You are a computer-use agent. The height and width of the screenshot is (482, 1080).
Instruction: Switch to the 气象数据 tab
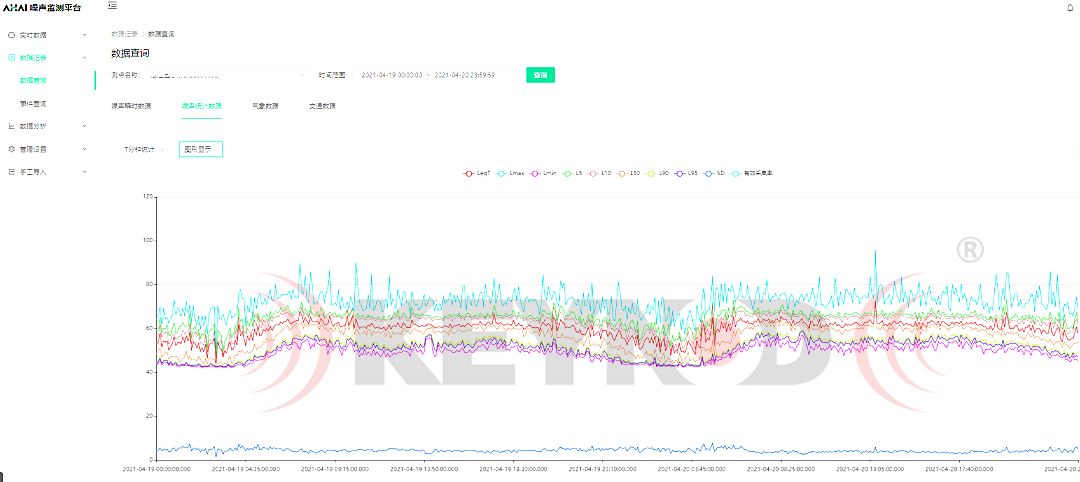pyautogui.click(x=265, y=105)
